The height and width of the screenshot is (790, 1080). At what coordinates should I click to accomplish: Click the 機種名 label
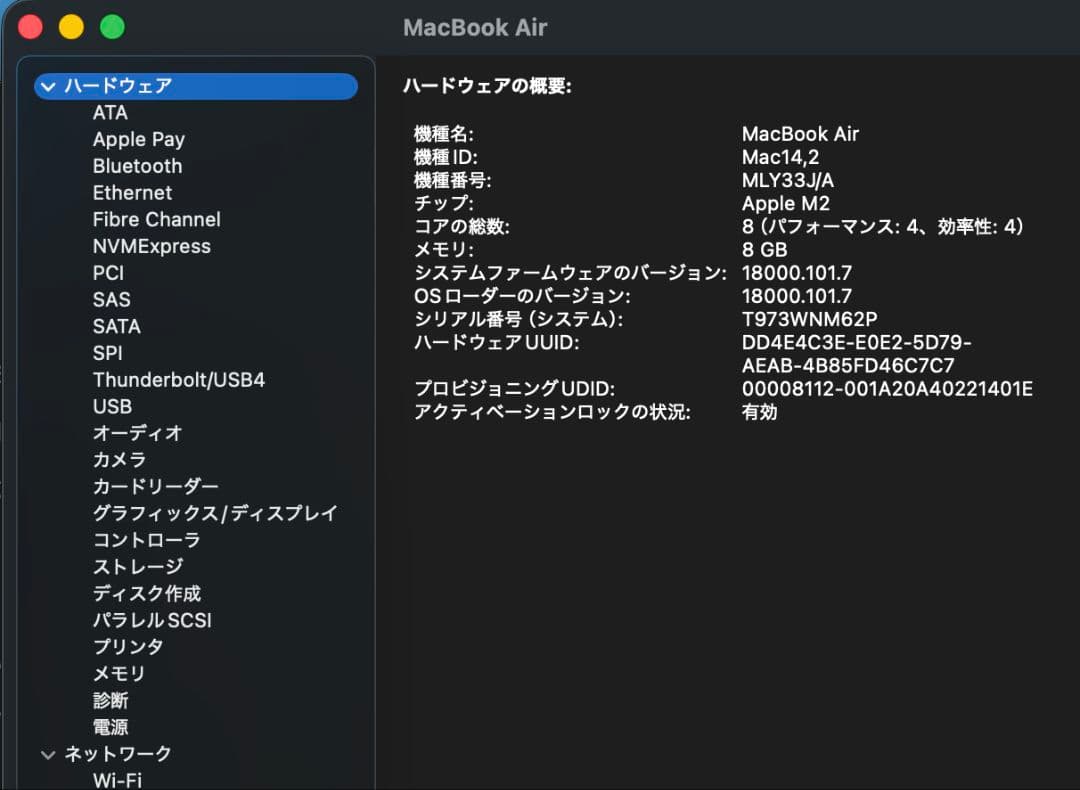click(444, 134)
